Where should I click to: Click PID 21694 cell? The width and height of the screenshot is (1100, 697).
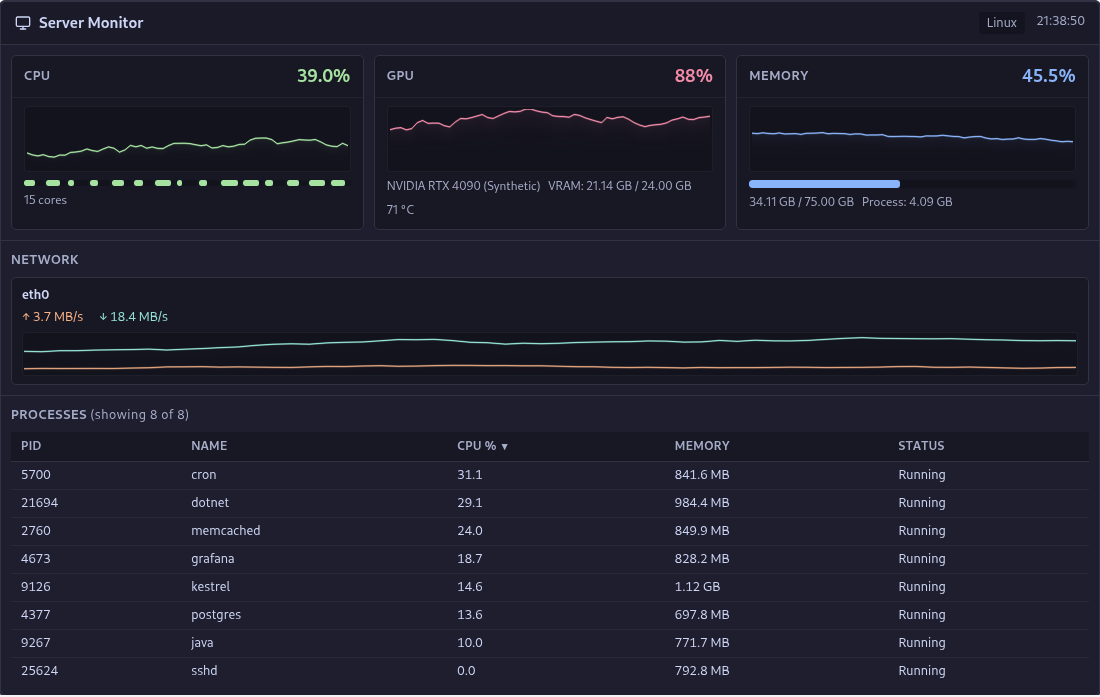point(39,503)
